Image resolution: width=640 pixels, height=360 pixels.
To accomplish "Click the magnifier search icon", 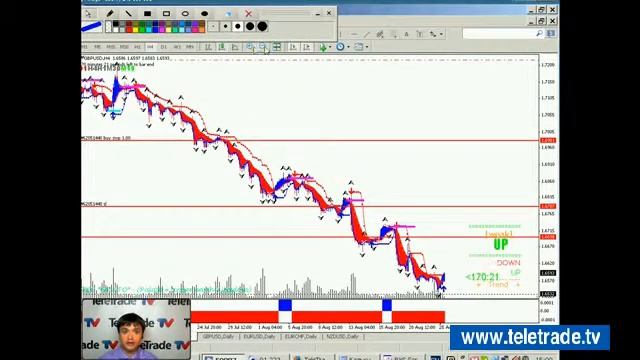I will pos(540,34).
